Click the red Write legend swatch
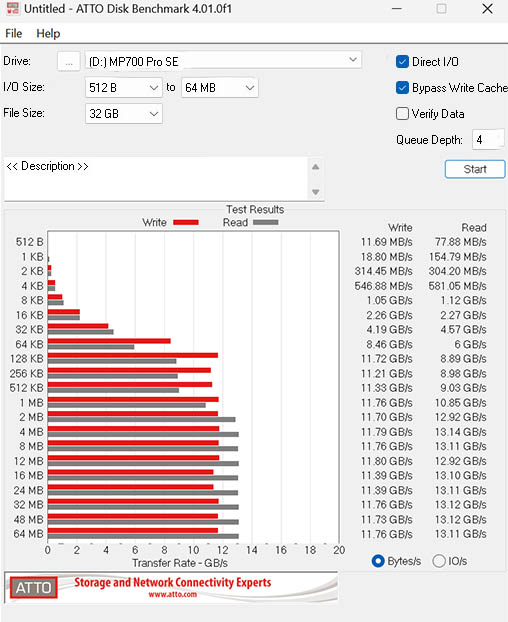Viewport: 508px width, 622px height. [186, 223]
